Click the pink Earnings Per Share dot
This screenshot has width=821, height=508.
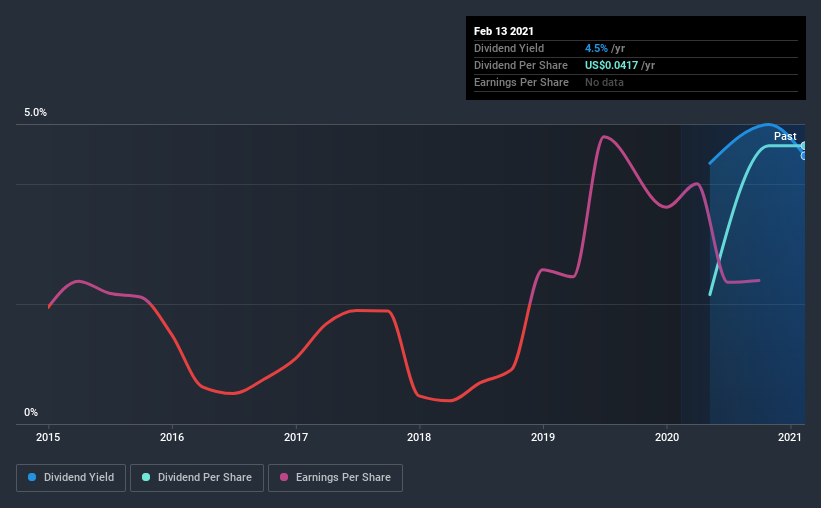click(x=284, y=477)
